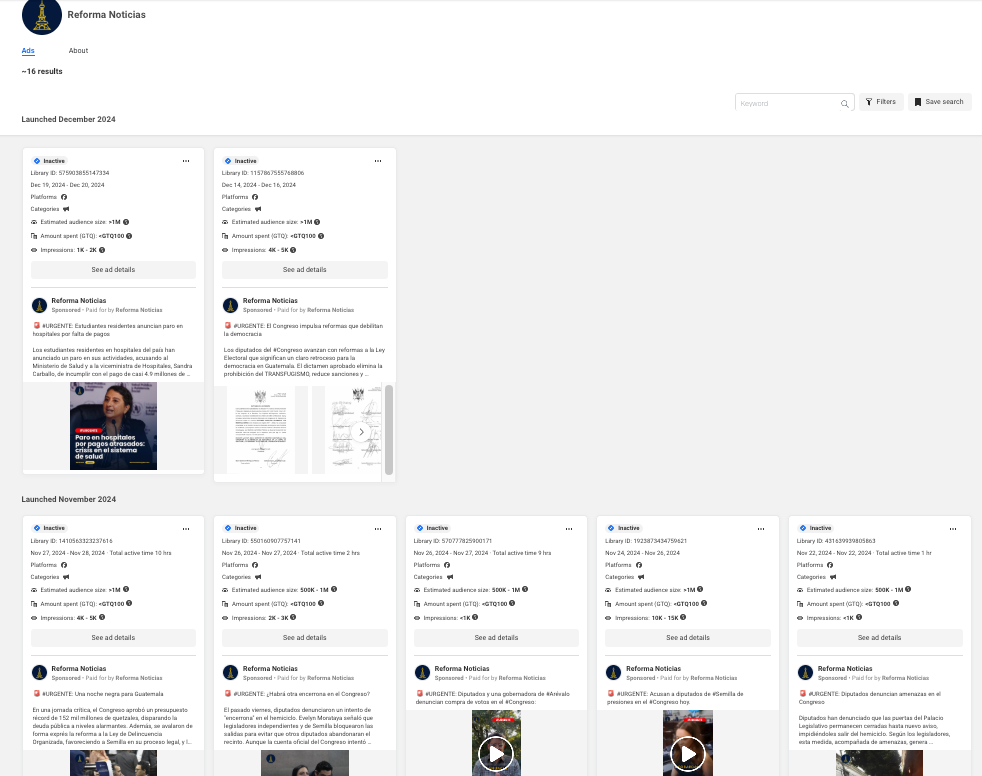This screenshot has width=982, height=776.
Task: Click amount spent info icon on Dec 19 ad
Action: [129, 236]
